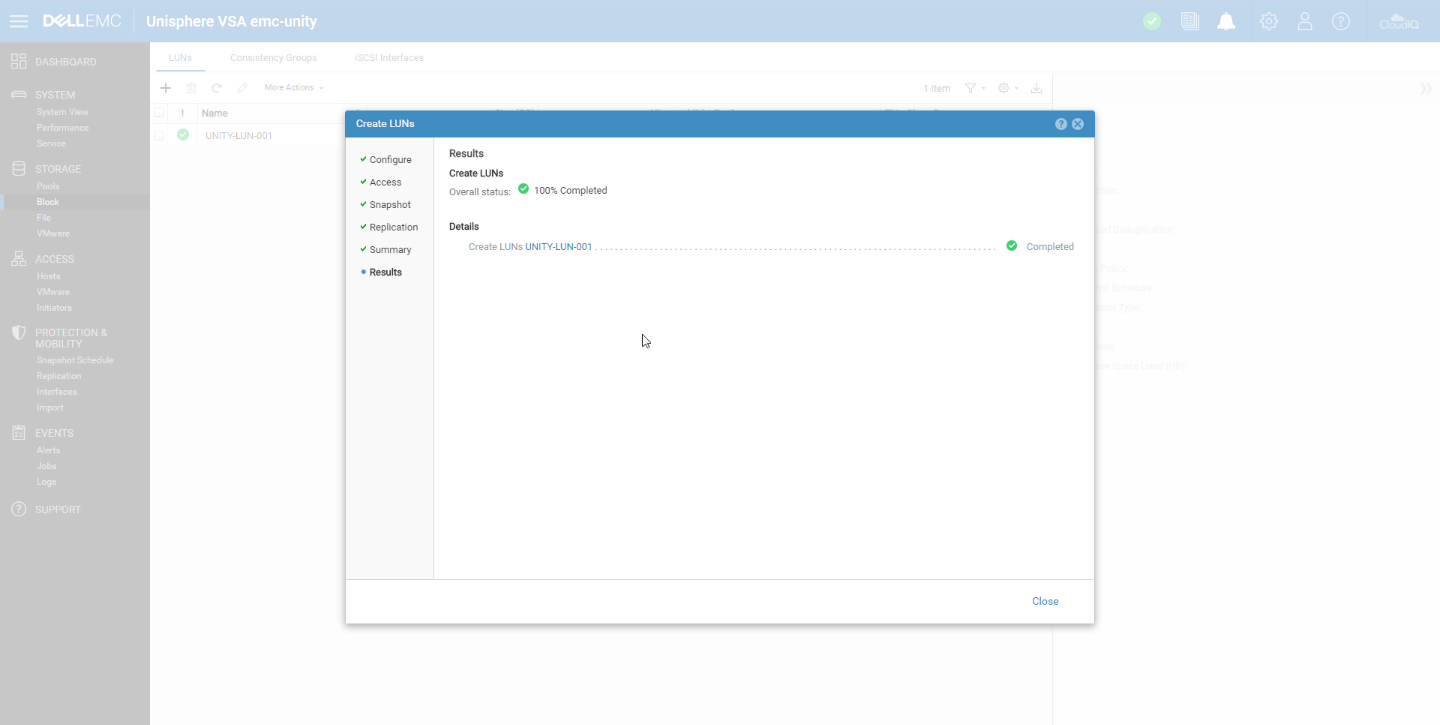
Task: Select UNITY-LUN-001 row in table
Action: 238,135
